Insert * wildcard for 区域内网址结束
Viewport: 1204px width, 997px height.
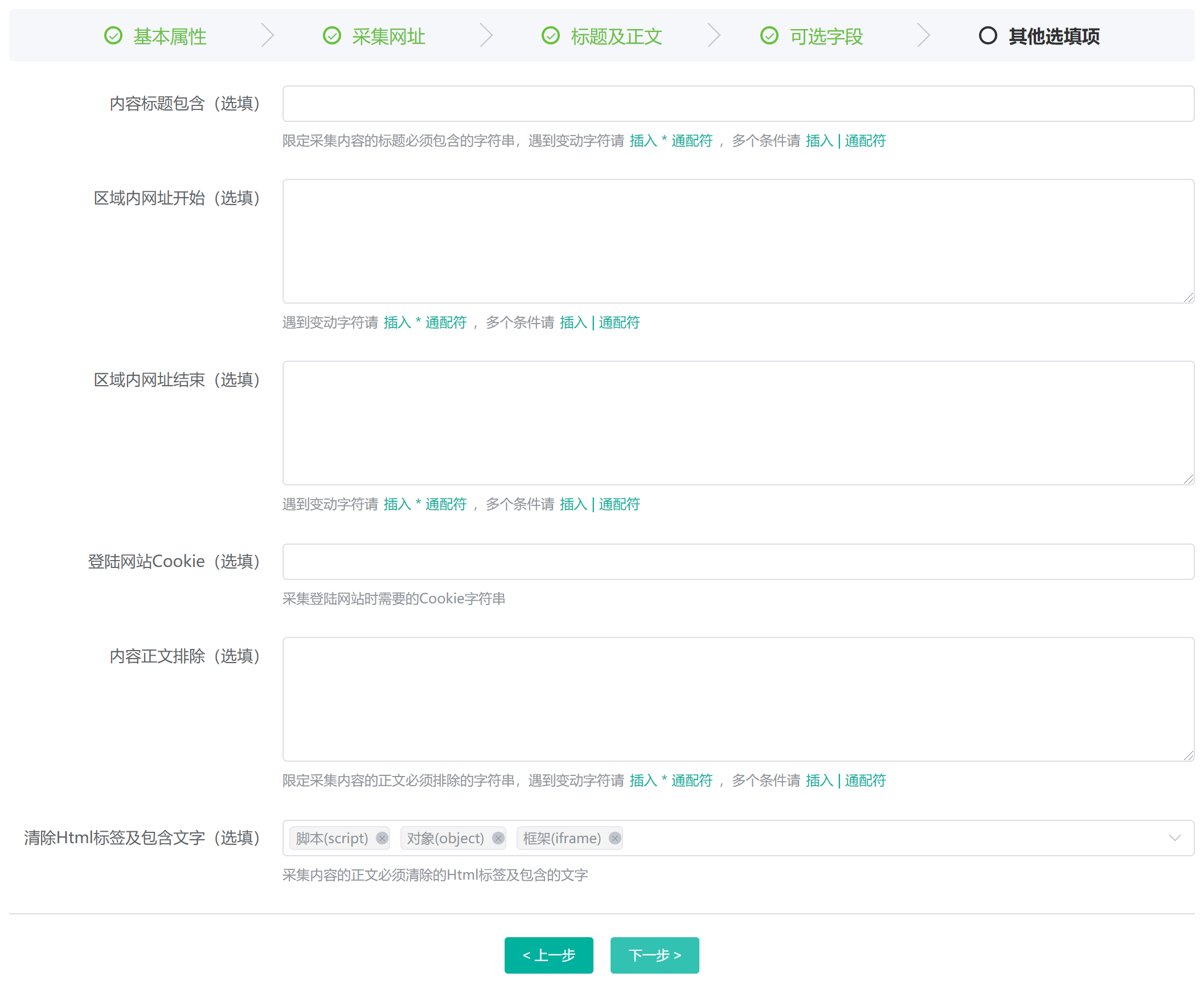click(x=425, y=504)
